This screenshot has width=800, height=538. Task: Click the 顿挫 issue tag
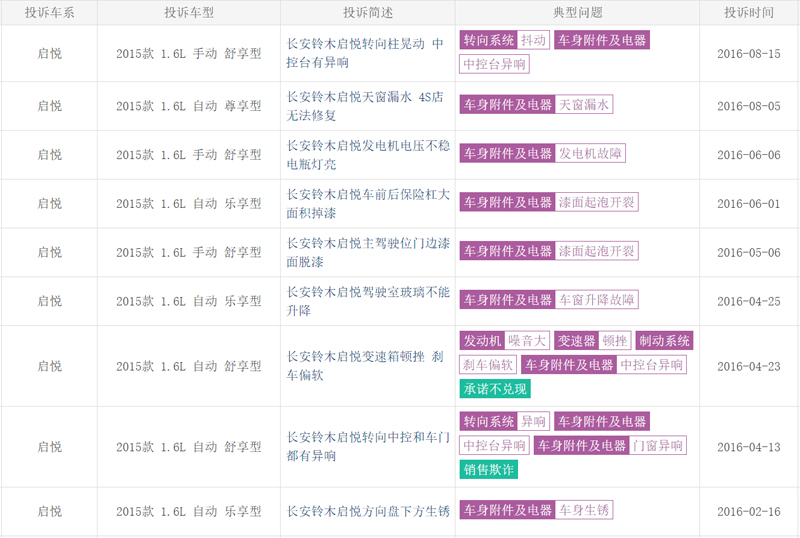(x=615, y=340)
